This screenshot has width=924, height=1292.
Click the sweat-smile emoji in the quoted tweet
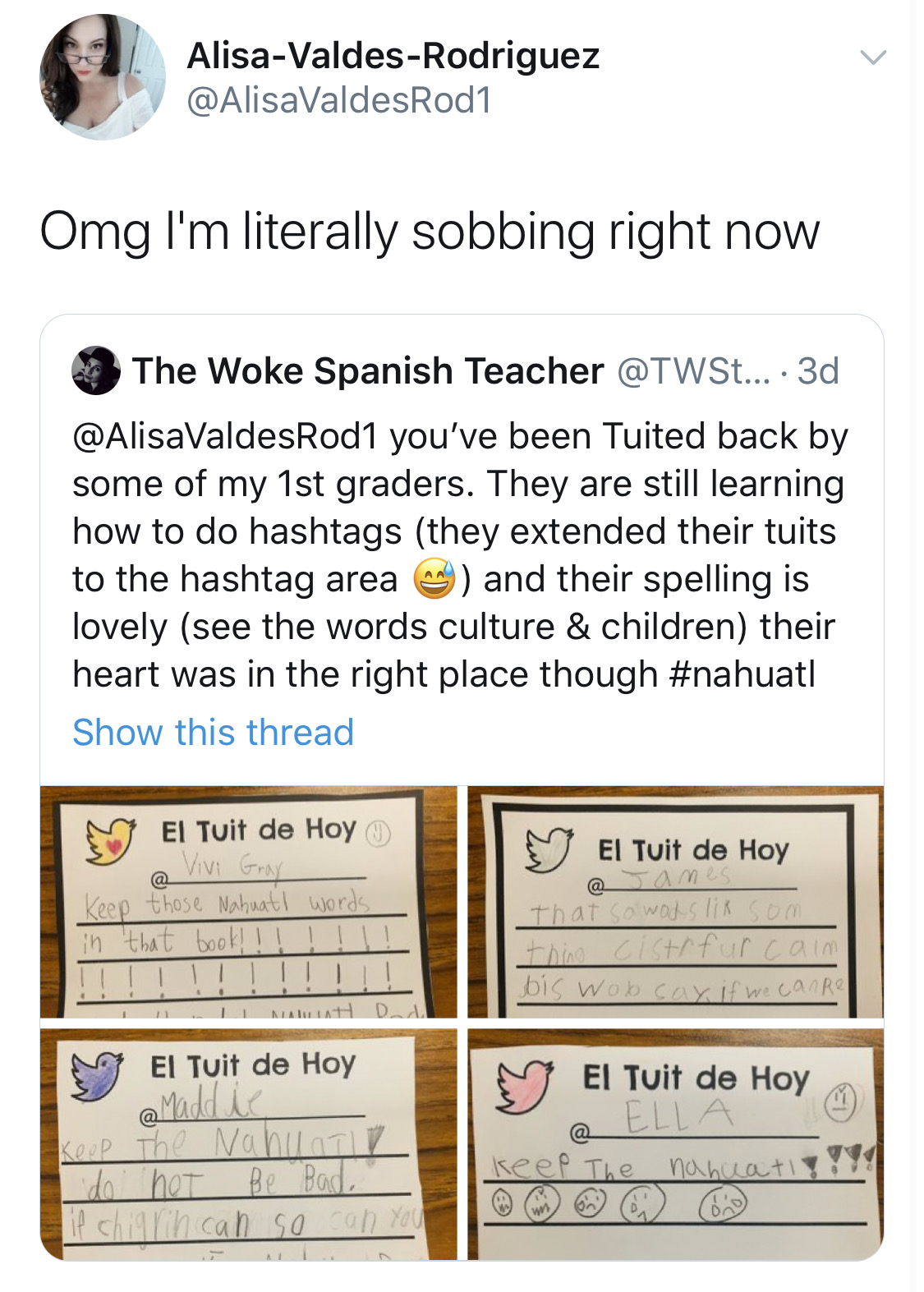point(434,579)
